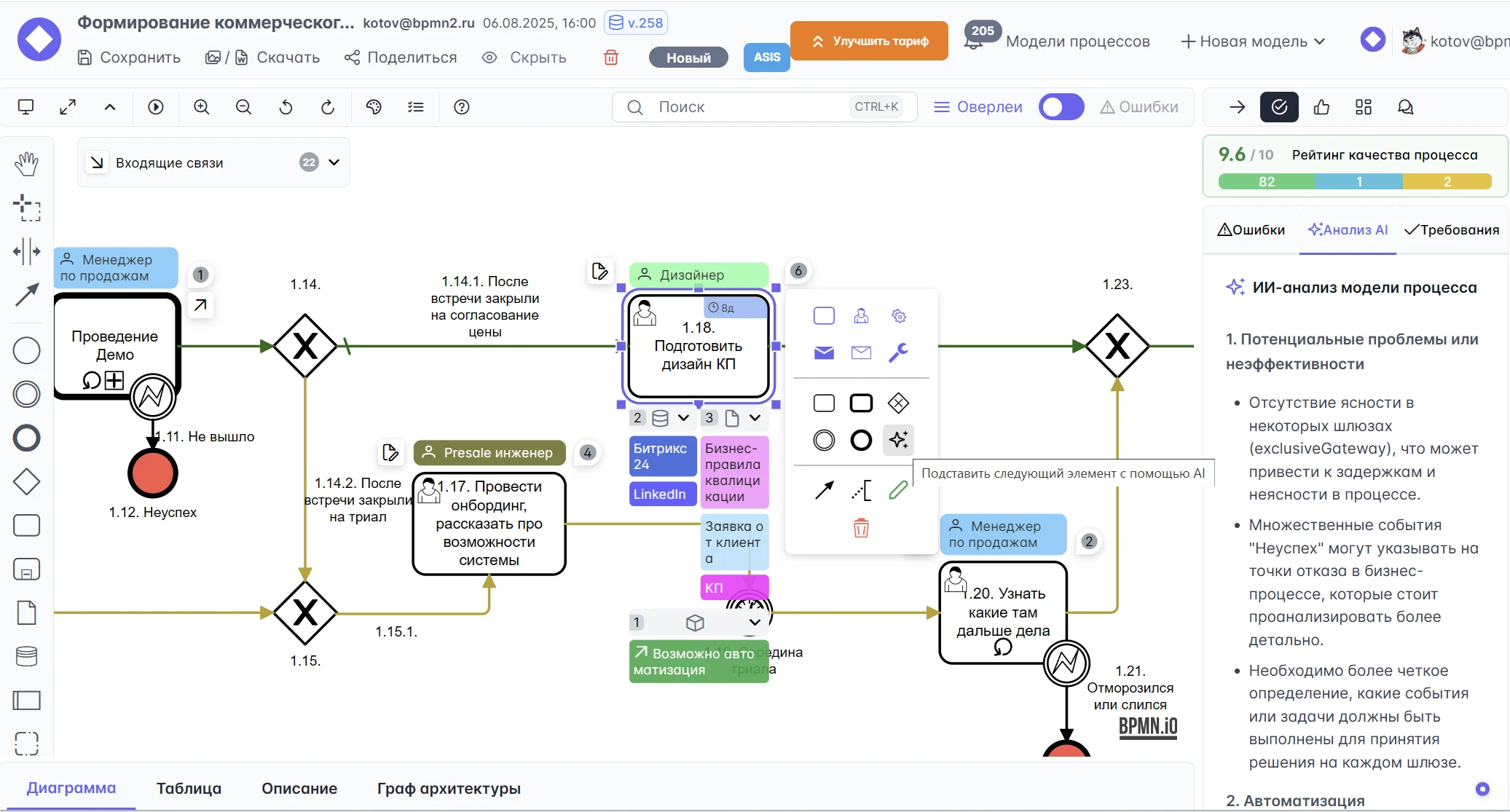Image resolution: width=1510 pixels, height=812 pixels.
Task: Expand the documents chevron under task 1.18
Action: 755,417
